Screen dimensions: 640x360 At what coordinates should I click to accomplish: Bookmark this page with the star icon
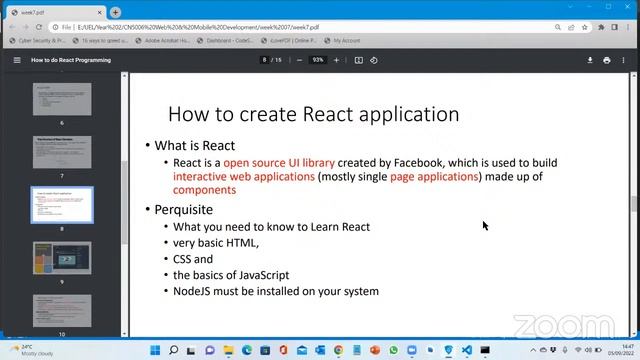[584, 27]
